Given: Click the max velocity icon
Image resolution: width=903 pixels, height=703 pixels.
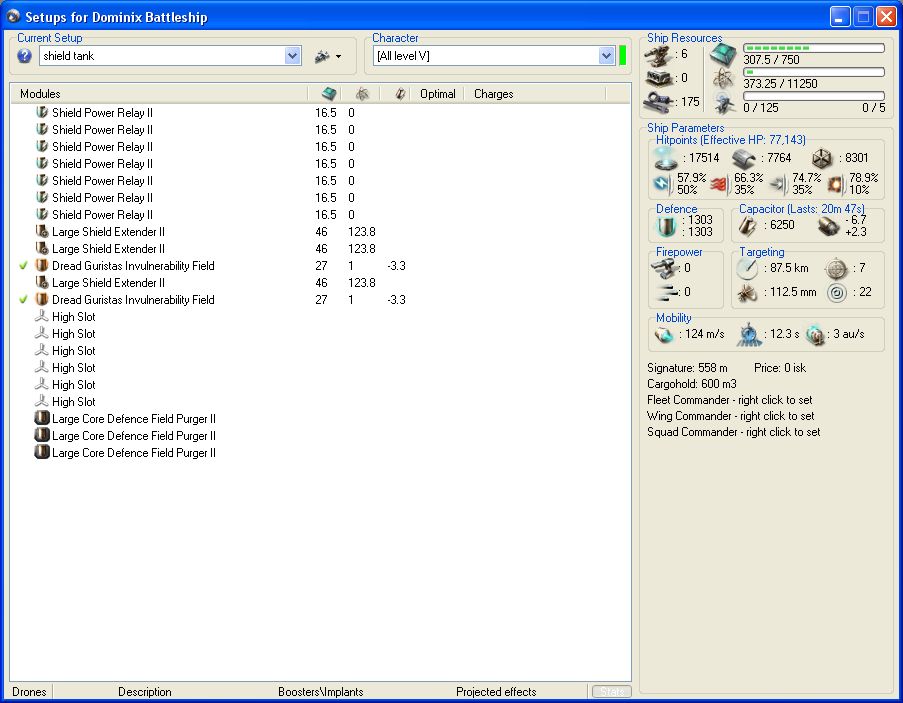Looking at the screenshot, I should pos(664,335).
